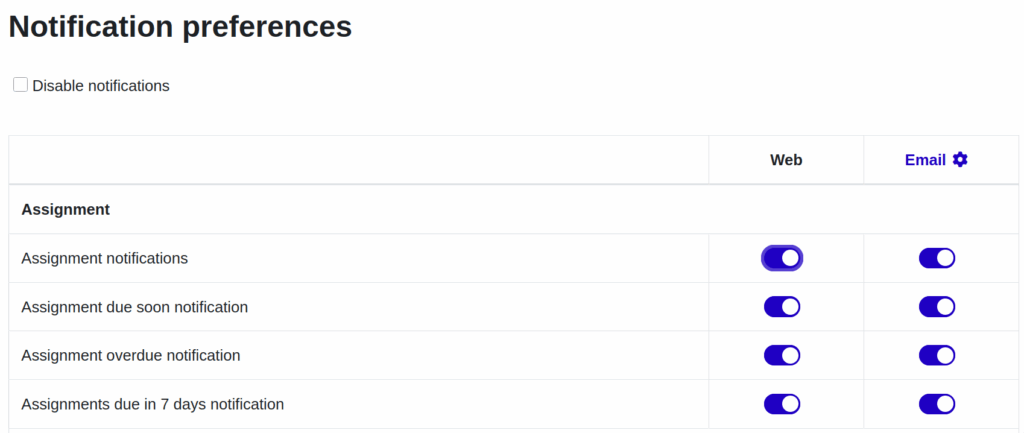The width and height of the screenshot is (1024, 433).
Task: Toggle Web for Assignment notifications
Action: (782, 258)
